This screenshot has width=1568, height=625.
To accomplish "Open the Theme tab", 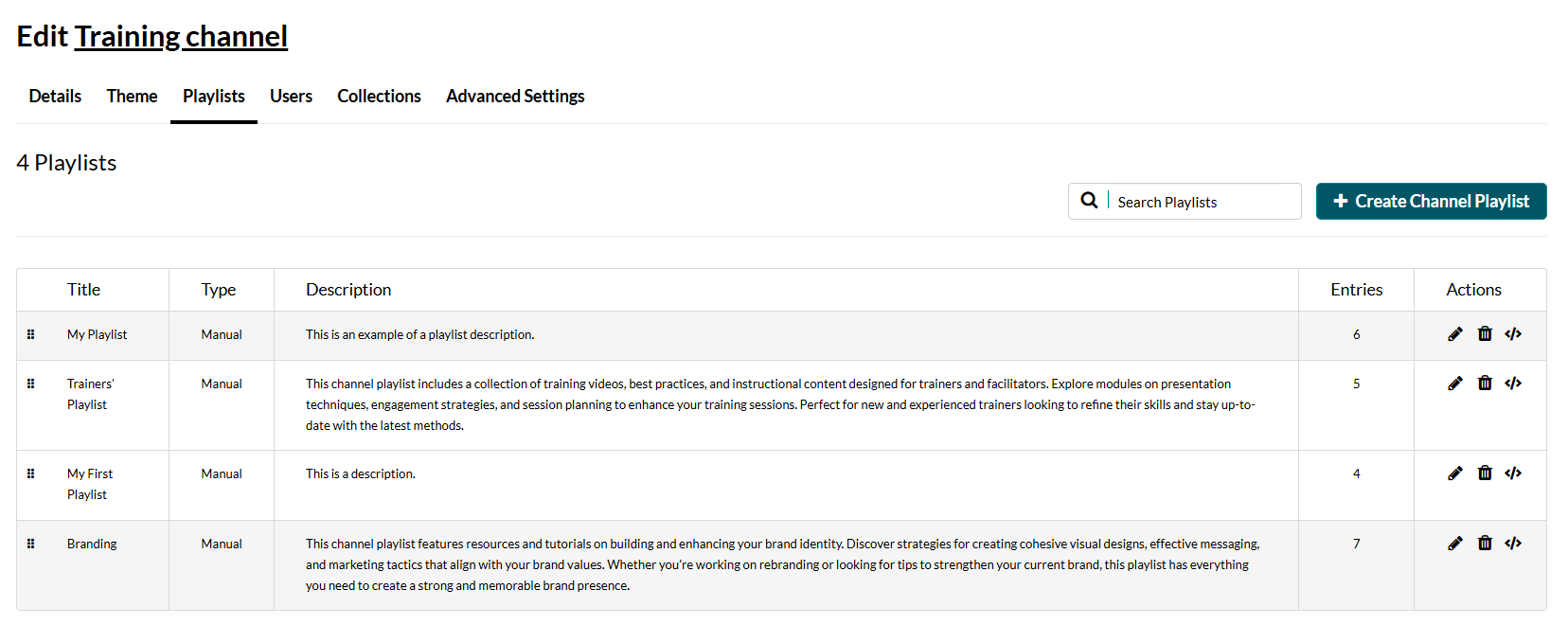I will (x=132, y=97).
